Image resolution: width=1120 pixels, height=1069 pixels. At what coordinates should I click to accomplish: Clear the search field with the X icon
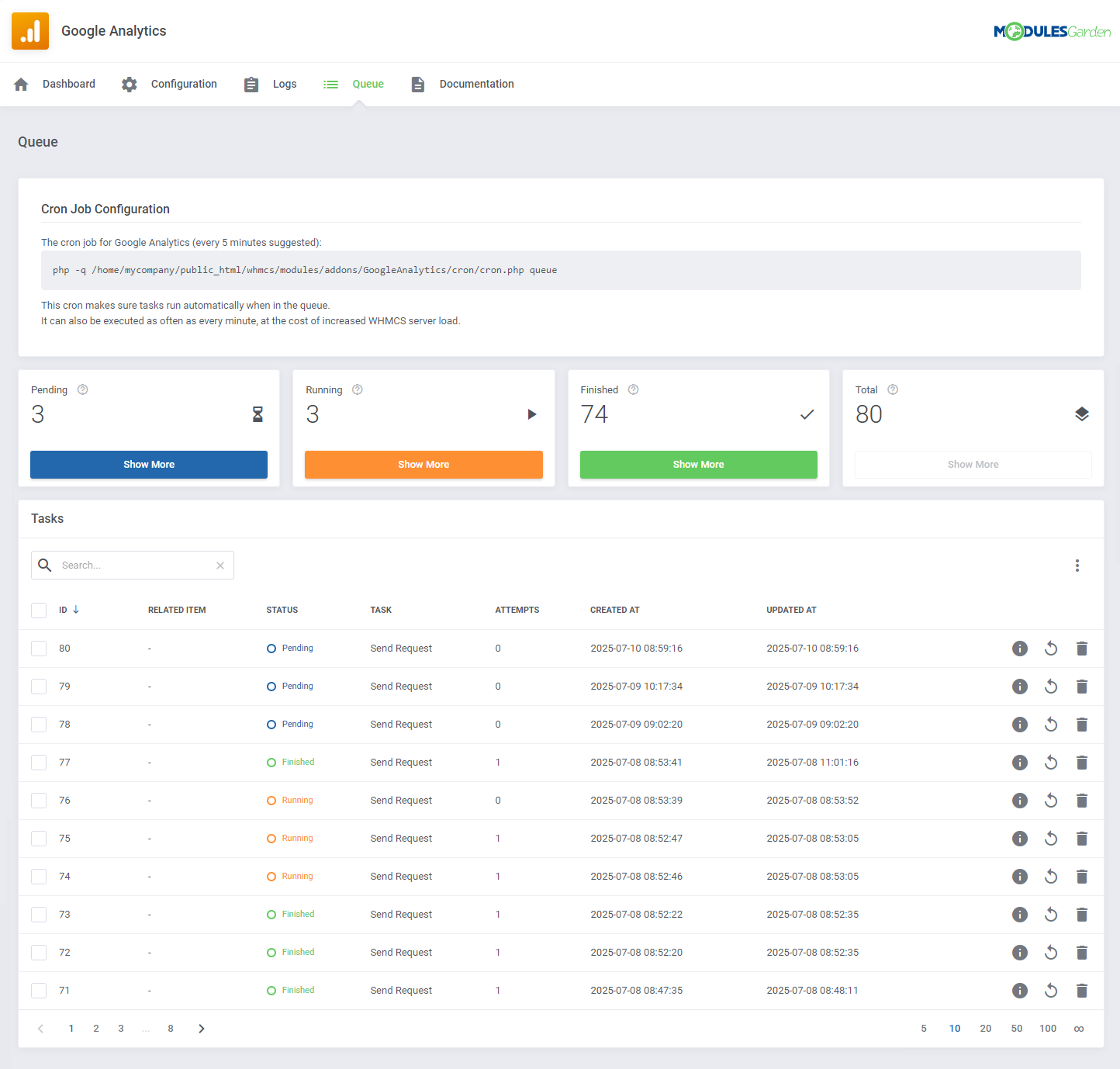220,565
